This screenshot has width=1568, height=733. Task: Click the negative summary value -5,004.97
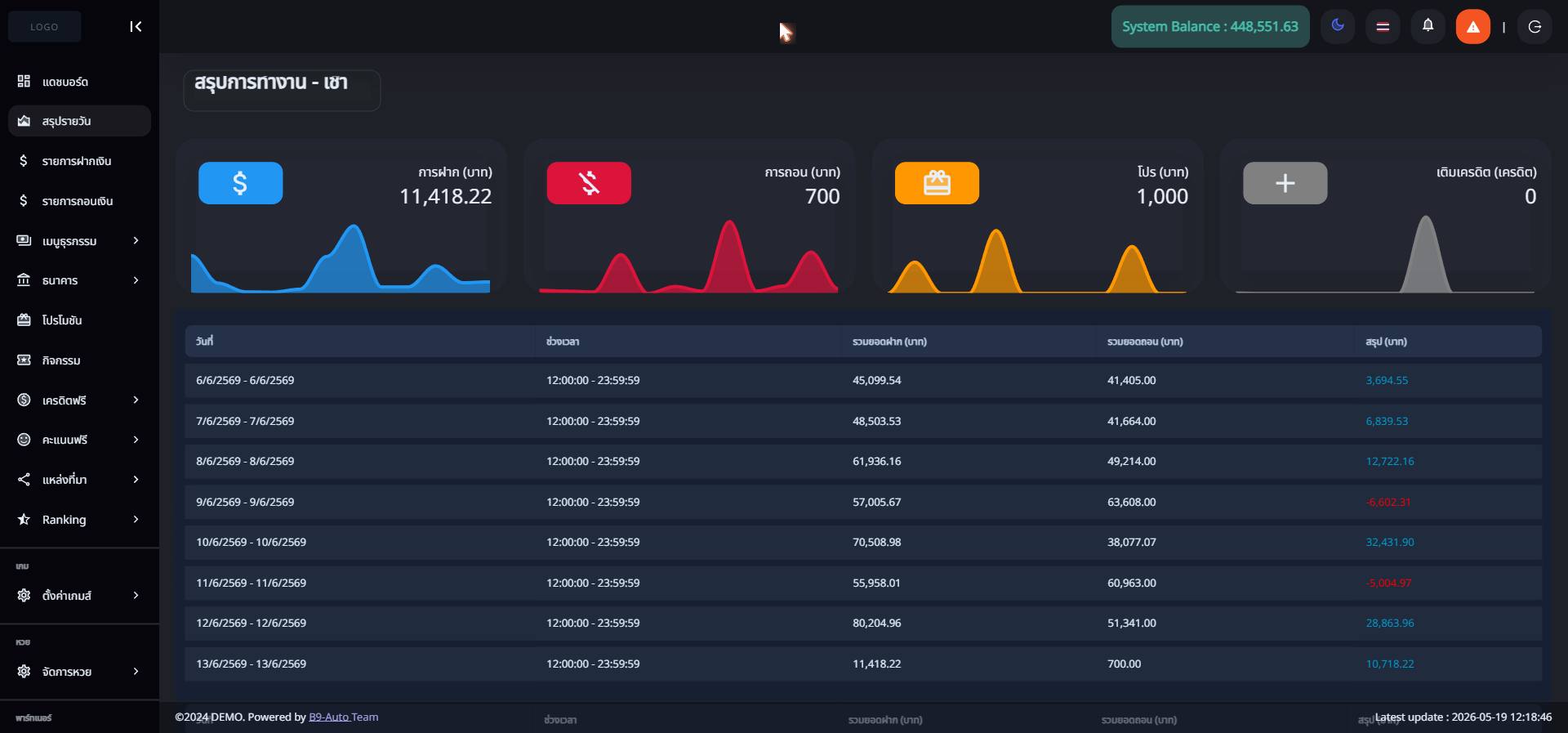(1388, 583)
